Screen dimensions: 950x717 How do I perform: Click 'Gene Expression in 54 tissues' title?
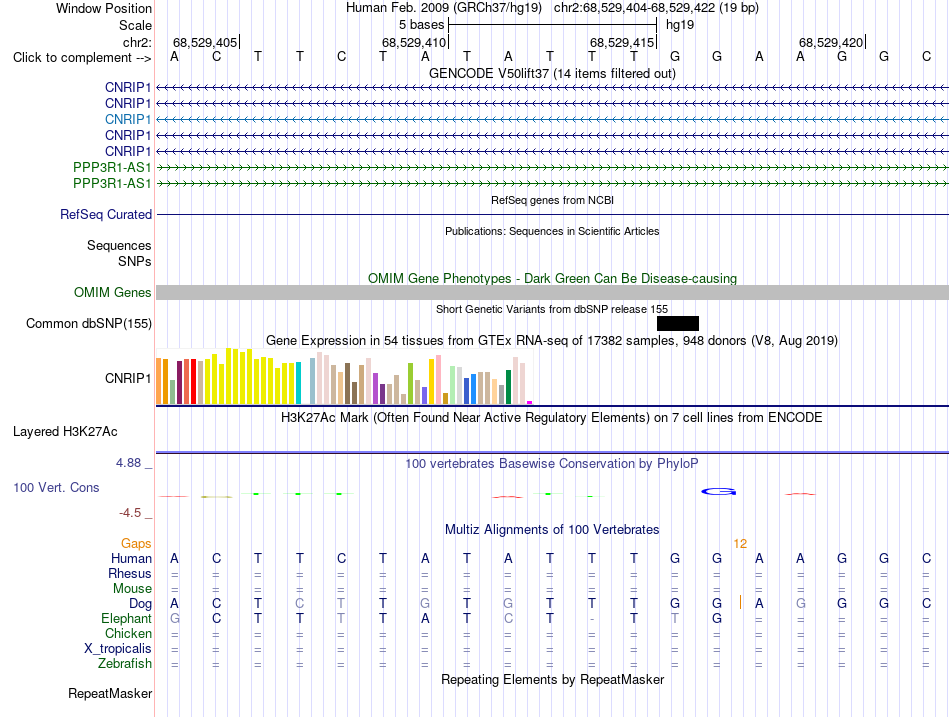[x=552, y=341]
